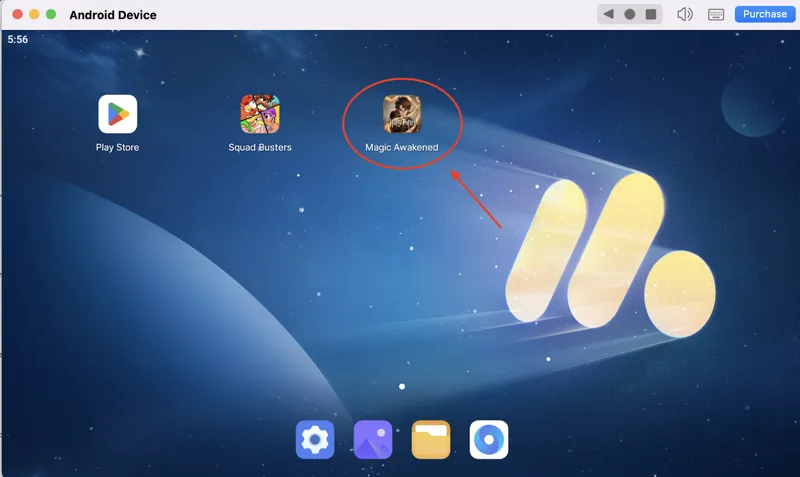Click the 5:56 clock in status bar
This screenshot has height=477, width=800.
18,40
